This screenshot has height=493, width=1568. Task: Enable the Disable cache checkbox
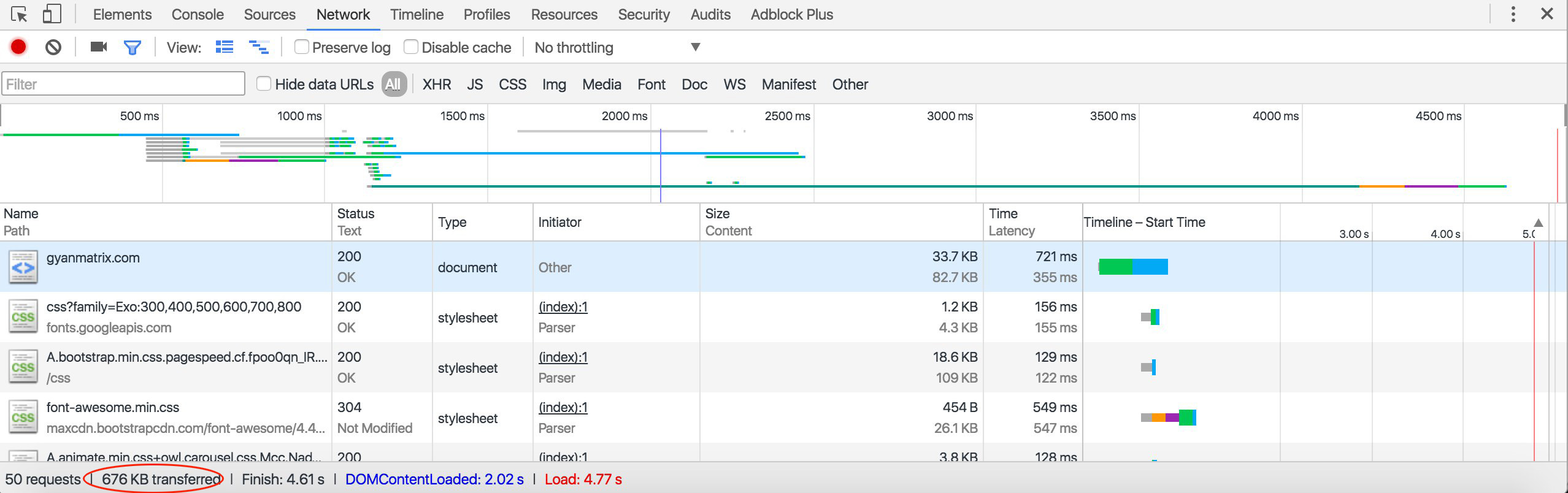411,47
